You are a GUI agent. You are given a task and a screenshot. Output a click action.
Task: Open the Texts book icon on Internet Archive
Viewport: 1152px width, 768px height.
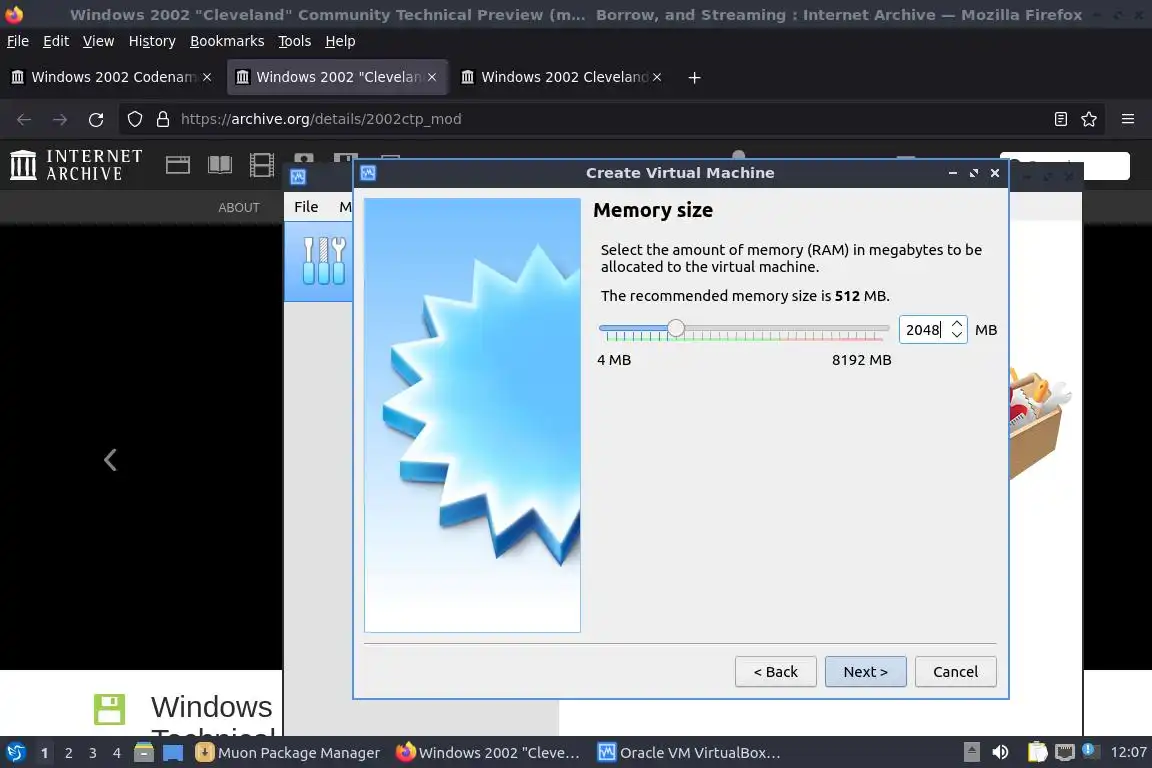(x=220, y=165)
